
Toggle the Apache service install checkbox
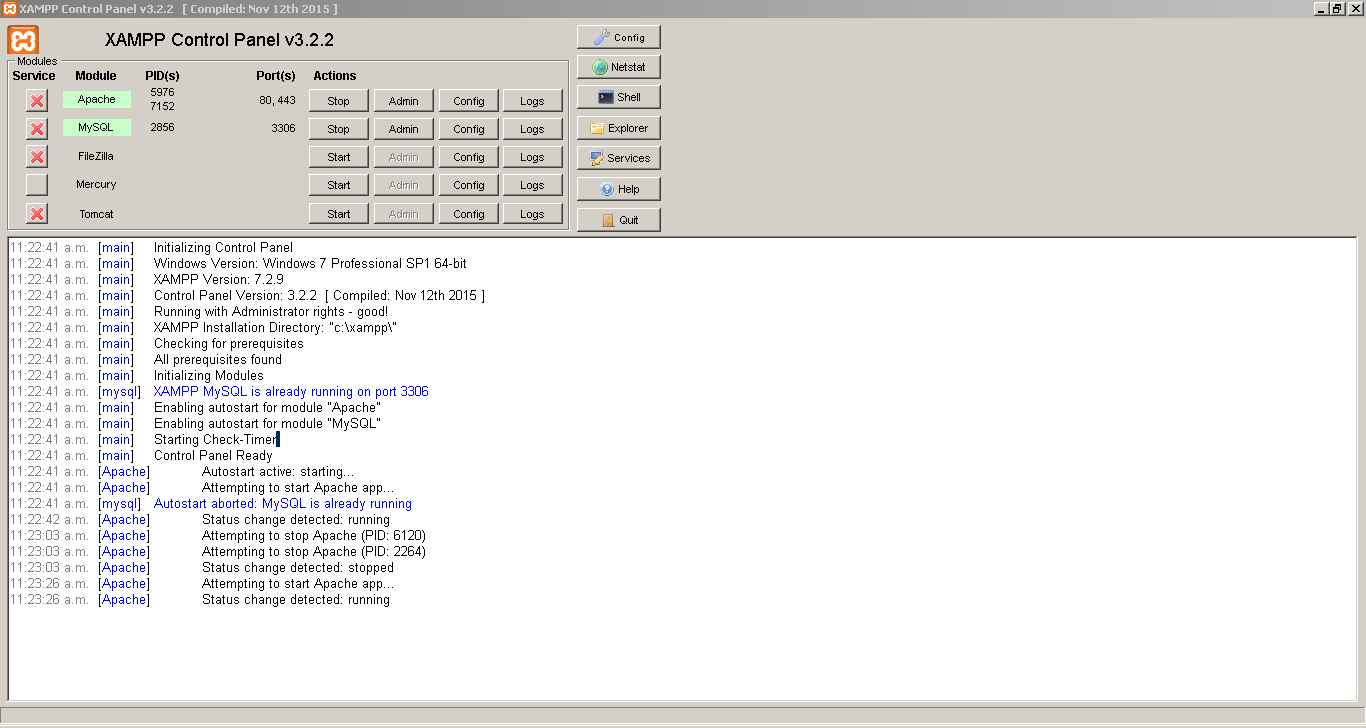[x=37, y=100]
